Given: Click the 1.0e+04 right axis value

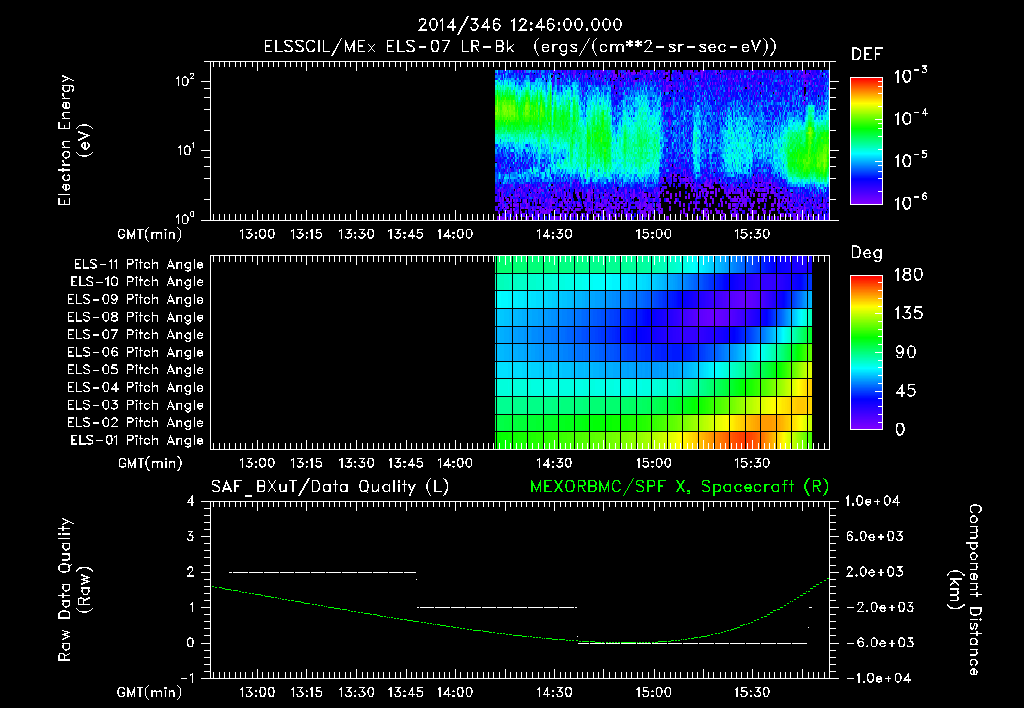Looking at the screenshot, I should pos(872,501).
